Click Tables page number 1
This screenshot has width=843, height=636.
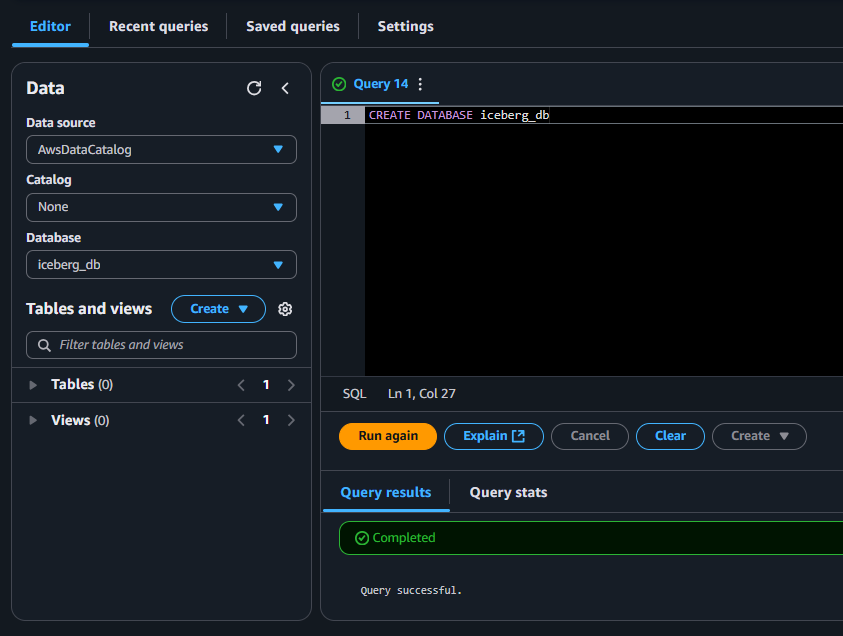pos(266,385)
